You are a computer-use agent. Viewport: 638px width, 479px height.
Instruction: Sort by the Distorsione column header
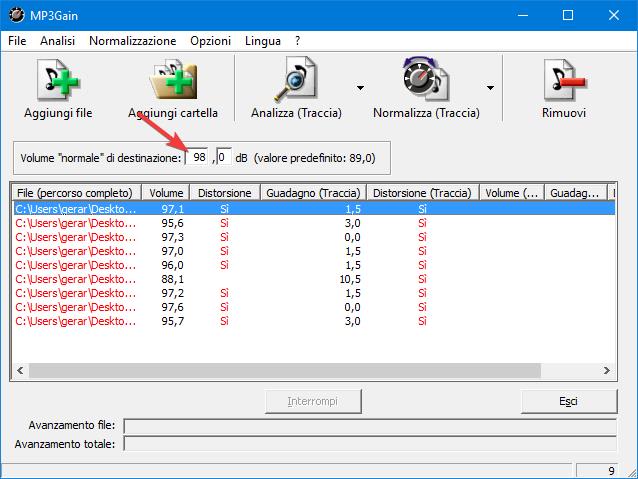point(225,192)
